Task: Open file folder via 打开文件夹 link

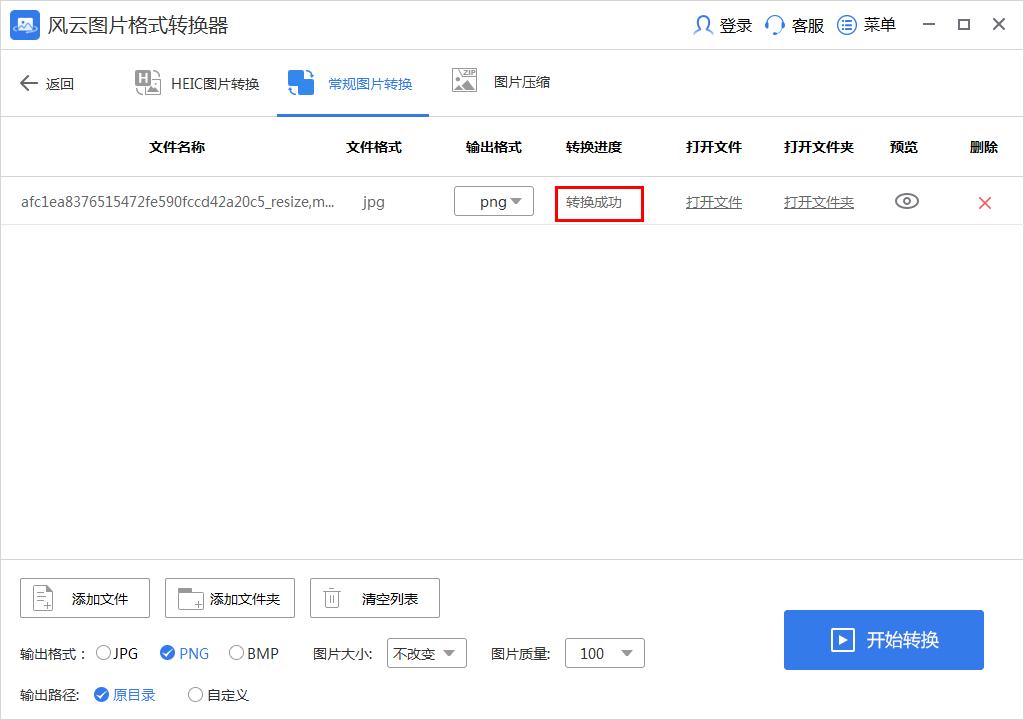Action: click(x=818, y=201)
